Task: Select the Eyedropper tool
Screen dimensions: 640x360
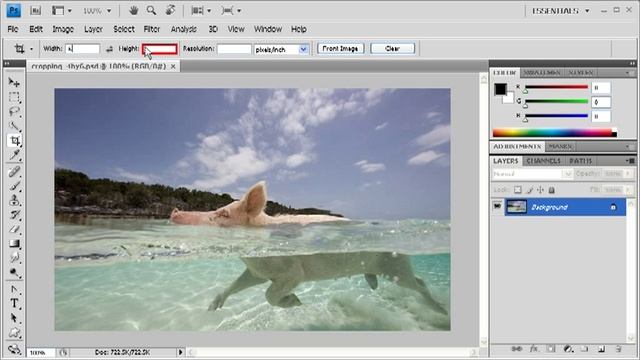Action: coord(14,155)
